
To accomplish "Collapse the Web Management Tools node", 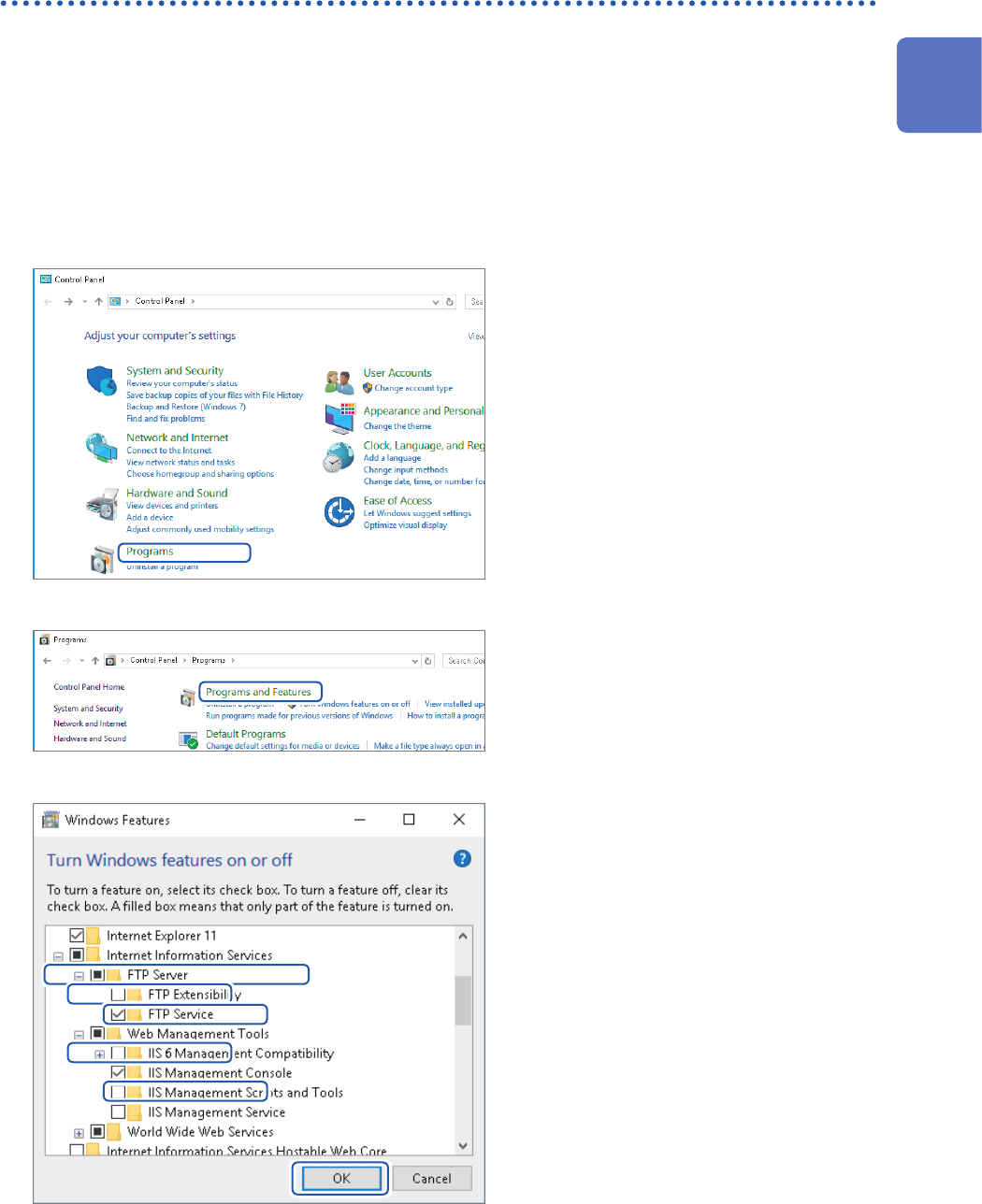I will coord(79,1035).
